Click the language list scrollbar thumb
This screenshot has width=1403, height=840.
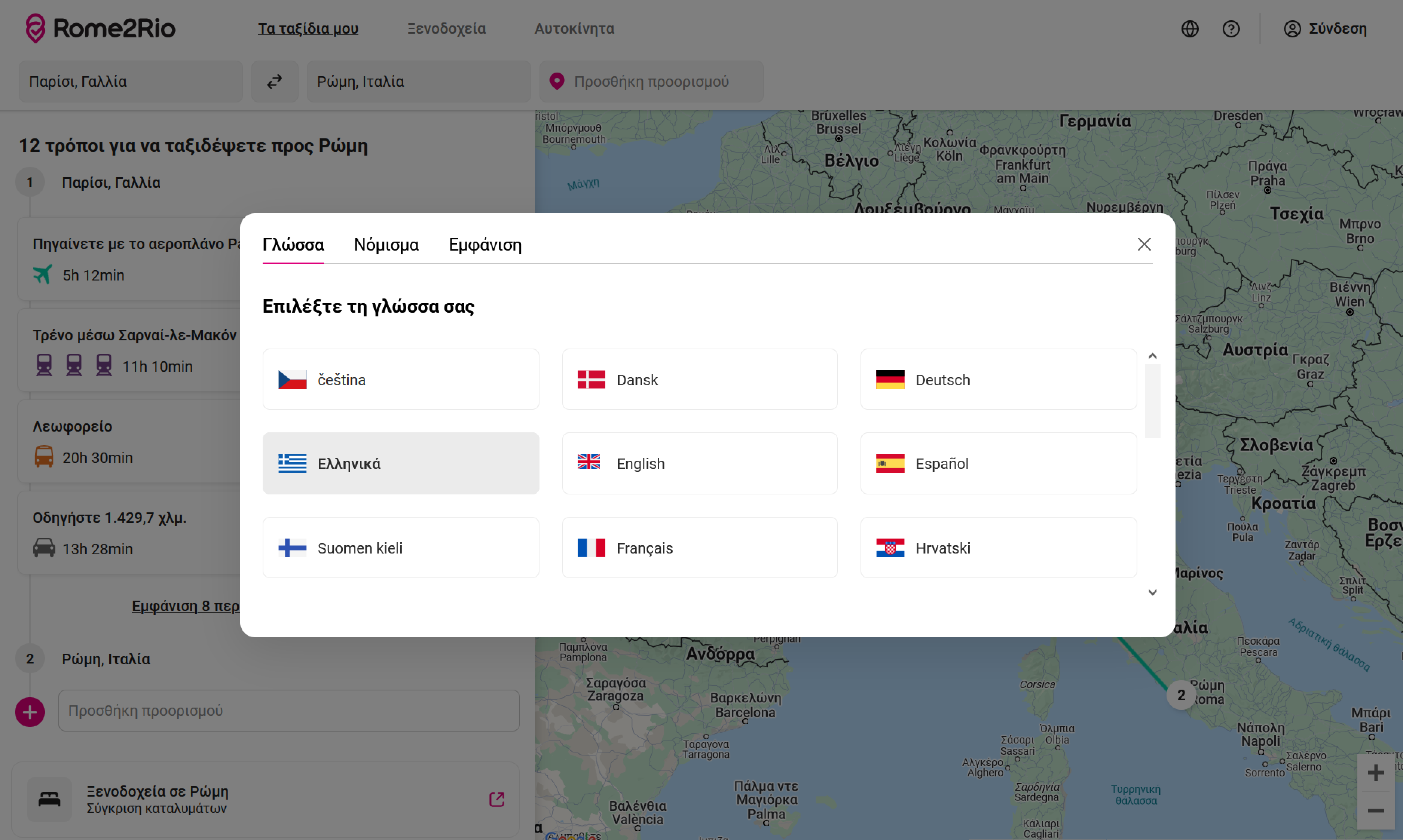pos(1152,401)
